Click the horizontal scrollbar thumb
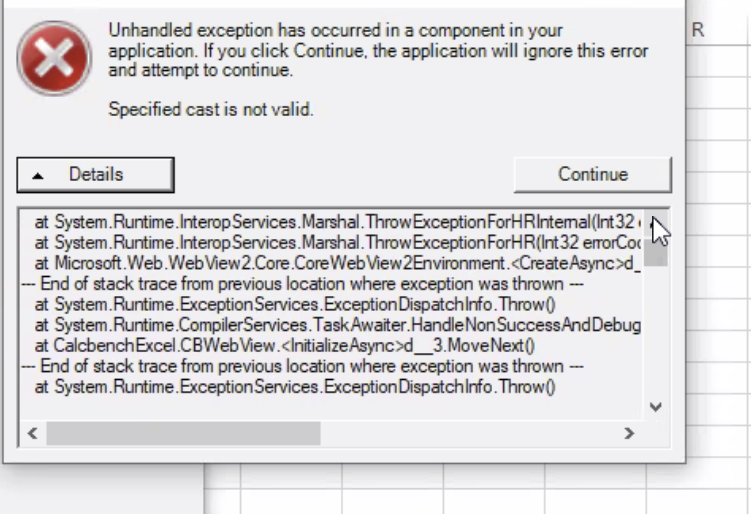 click(x=183, y=433)
